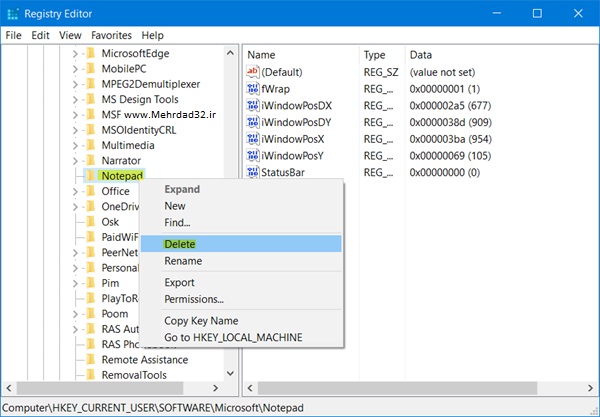Image resolution: width=600 pixels, height=417 pixels.
Task: Click the Remote Assistance folder icon
Action: pyautogui.click(x=91, y=359)
